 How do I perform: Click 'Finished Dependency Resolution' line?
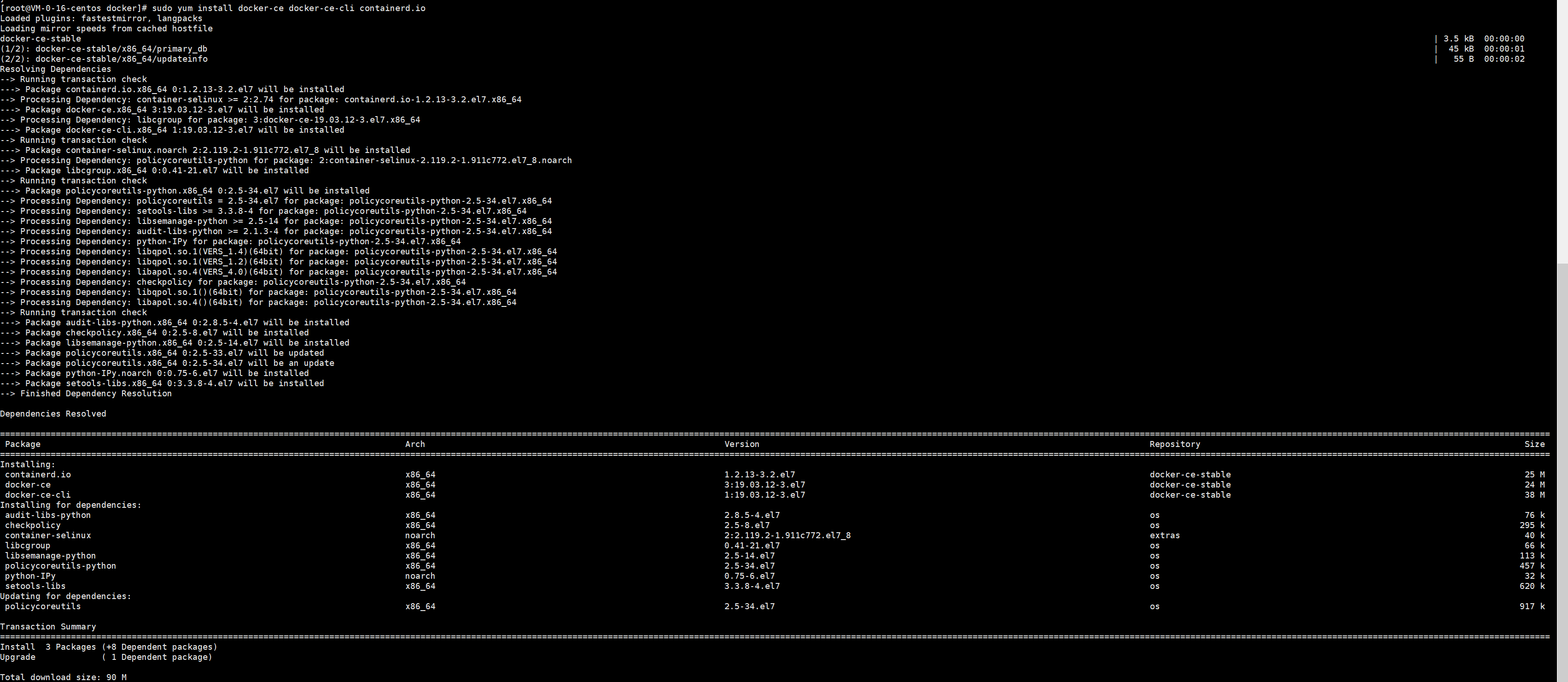click(86, 394)
